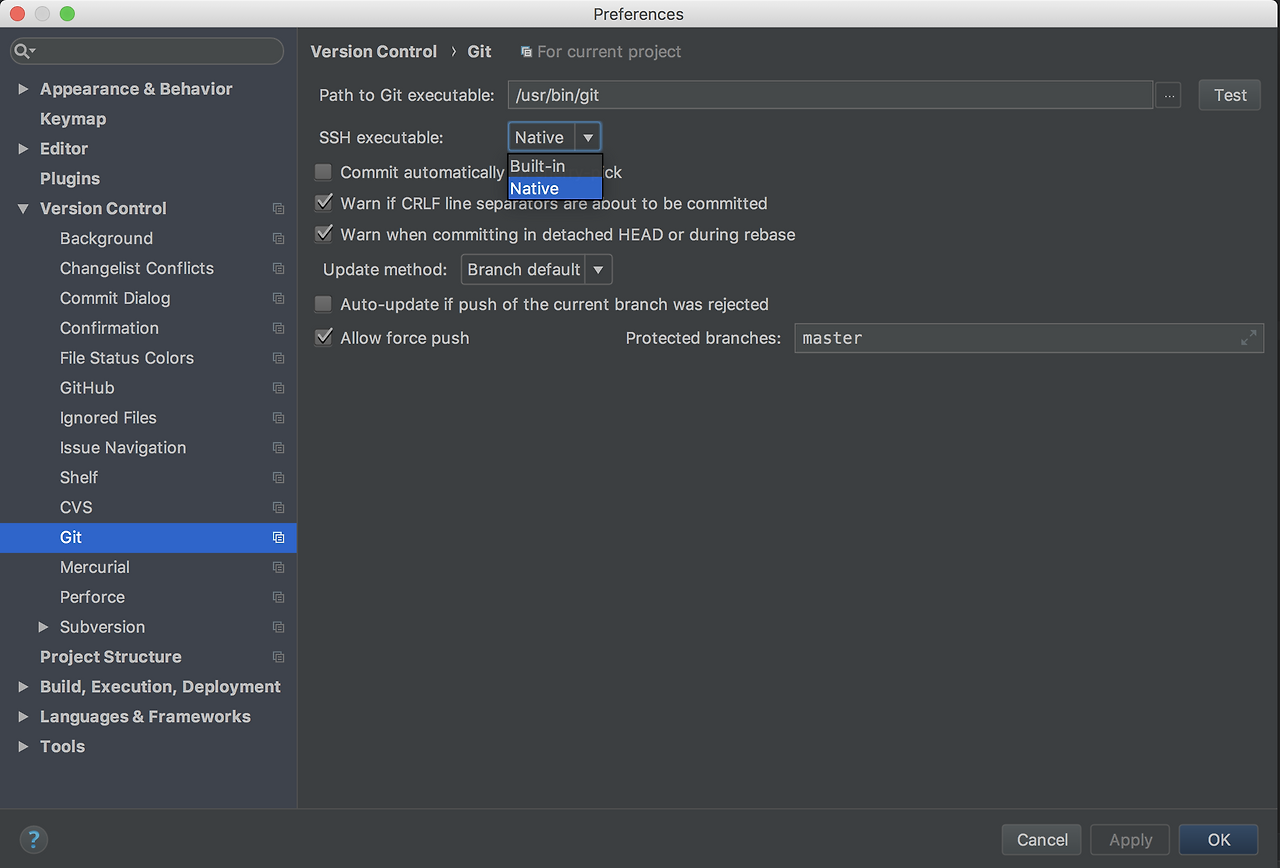Select Mercurial in the settings tree

click(95, 567)
